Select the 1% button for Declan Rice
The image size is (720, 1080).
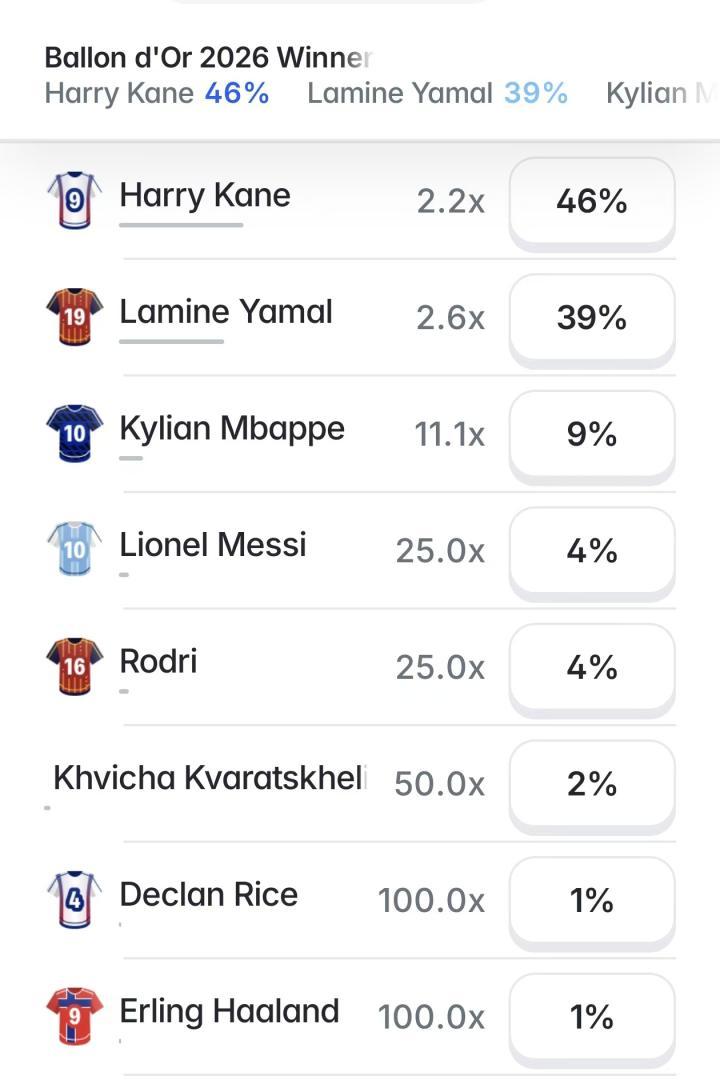[x=592, y=900]
